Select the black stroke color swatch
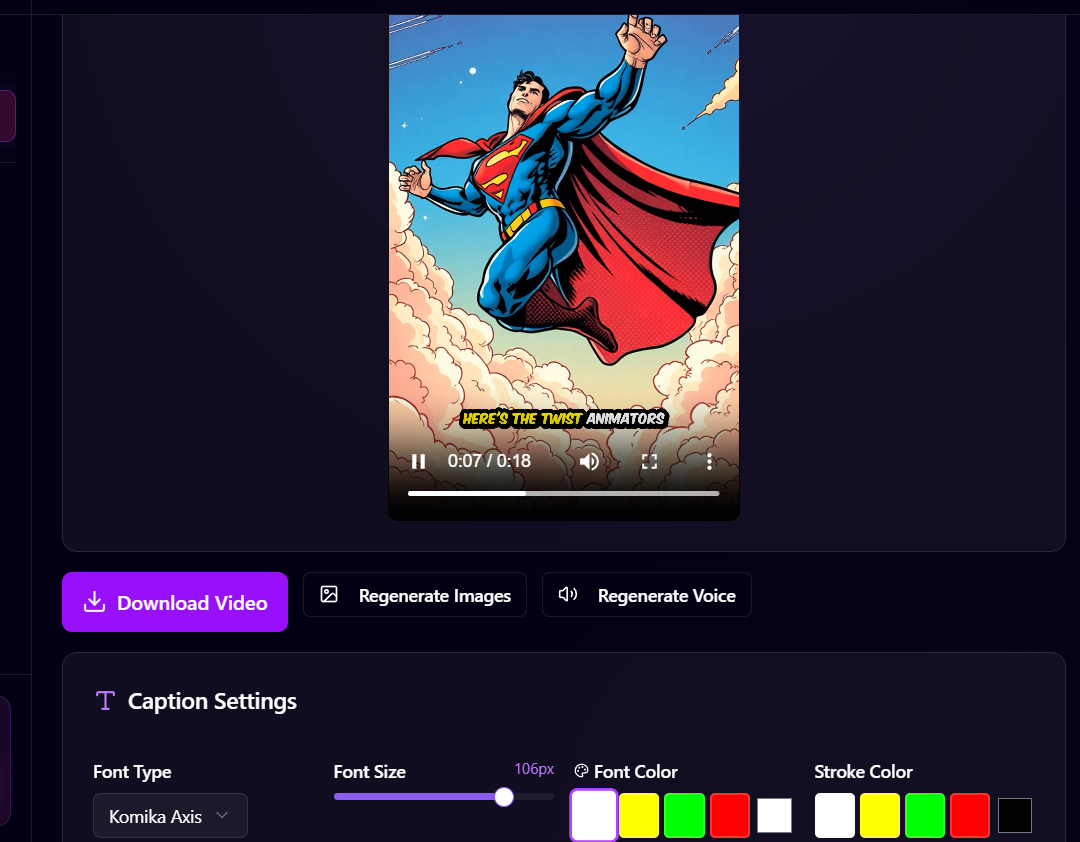 point(1014,815)
